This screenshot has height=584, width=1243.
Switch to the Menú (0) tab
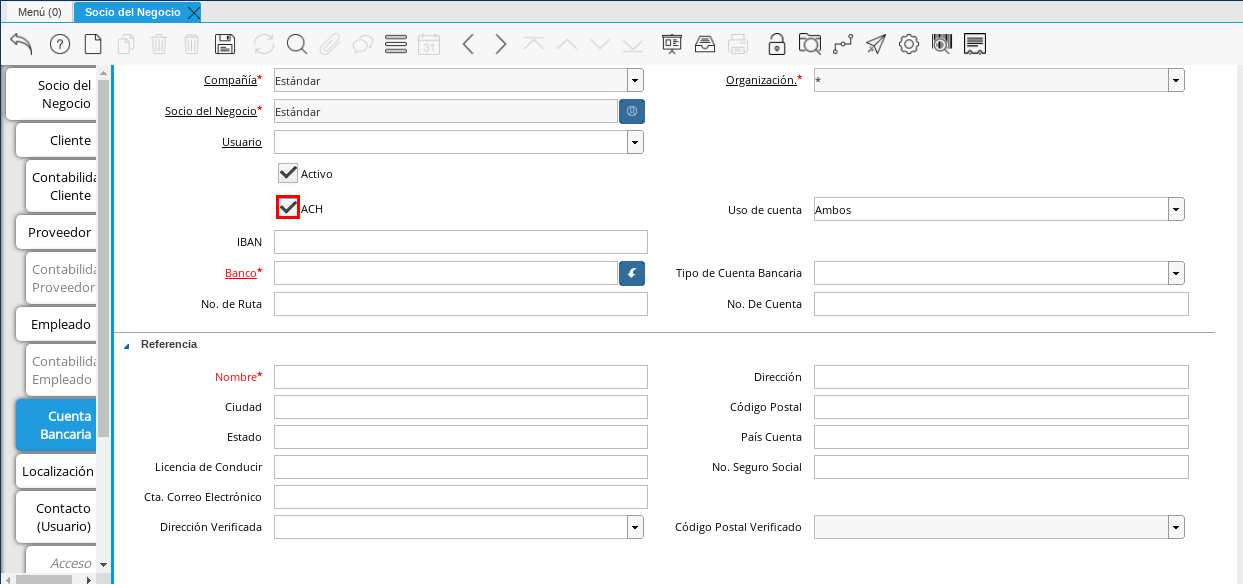[x=40, y=12]
